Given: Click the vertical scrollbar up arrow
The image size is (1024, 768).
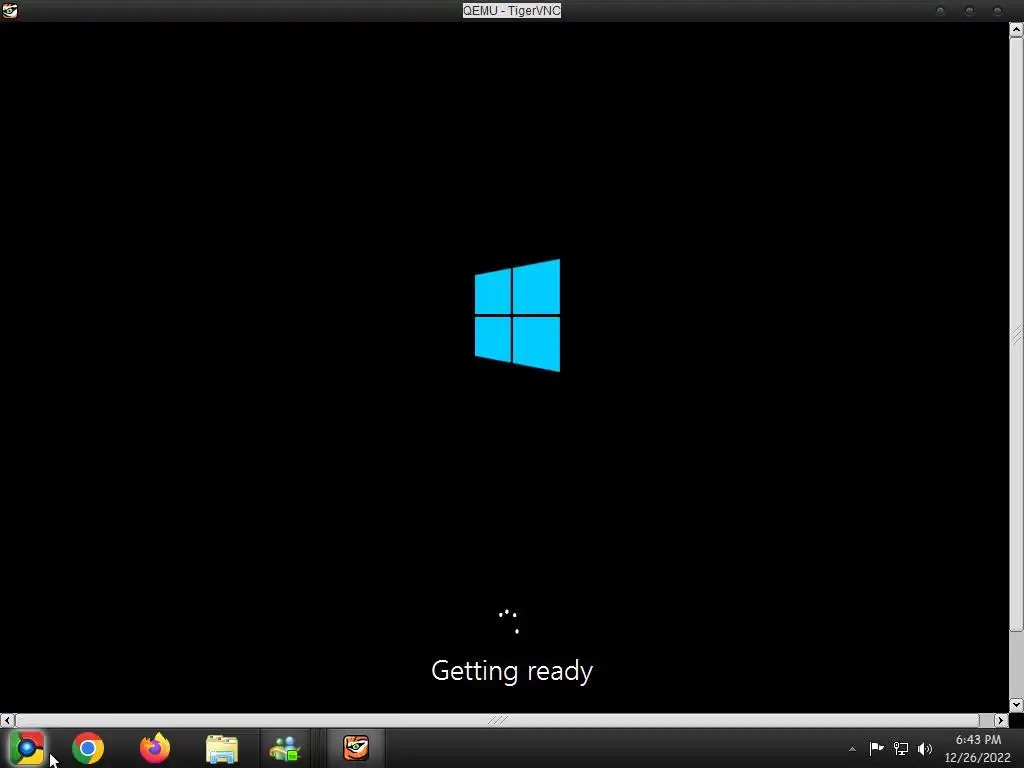Looking at the screenshot, I should coord(1016,29).
